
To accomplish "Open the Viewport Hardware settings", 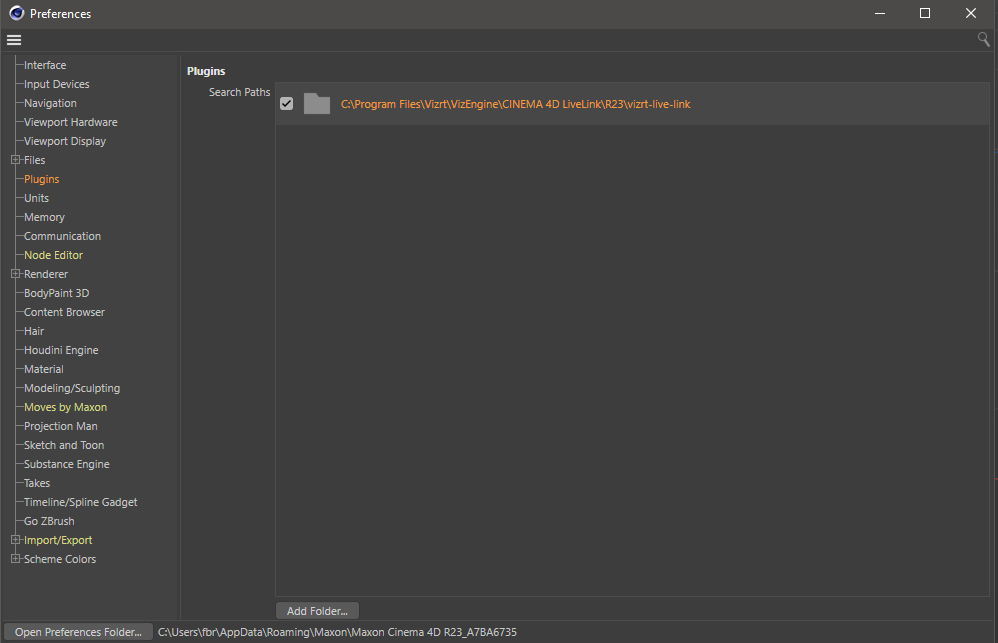I will tap(70, 122).
